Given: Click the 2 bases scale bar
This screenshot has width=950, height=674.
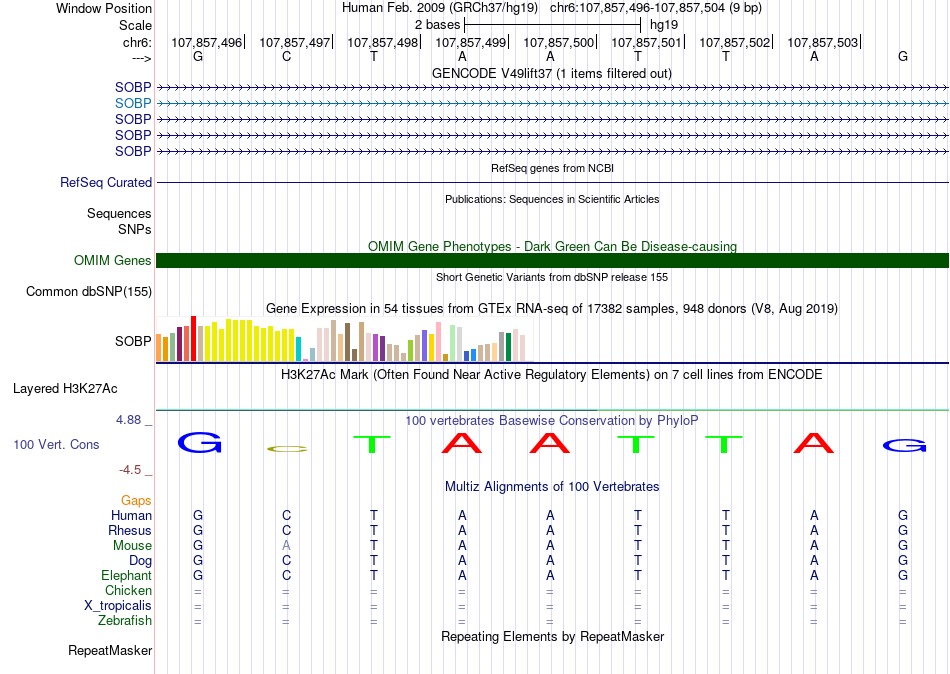Looking at the screenshot, I should 552,25.
